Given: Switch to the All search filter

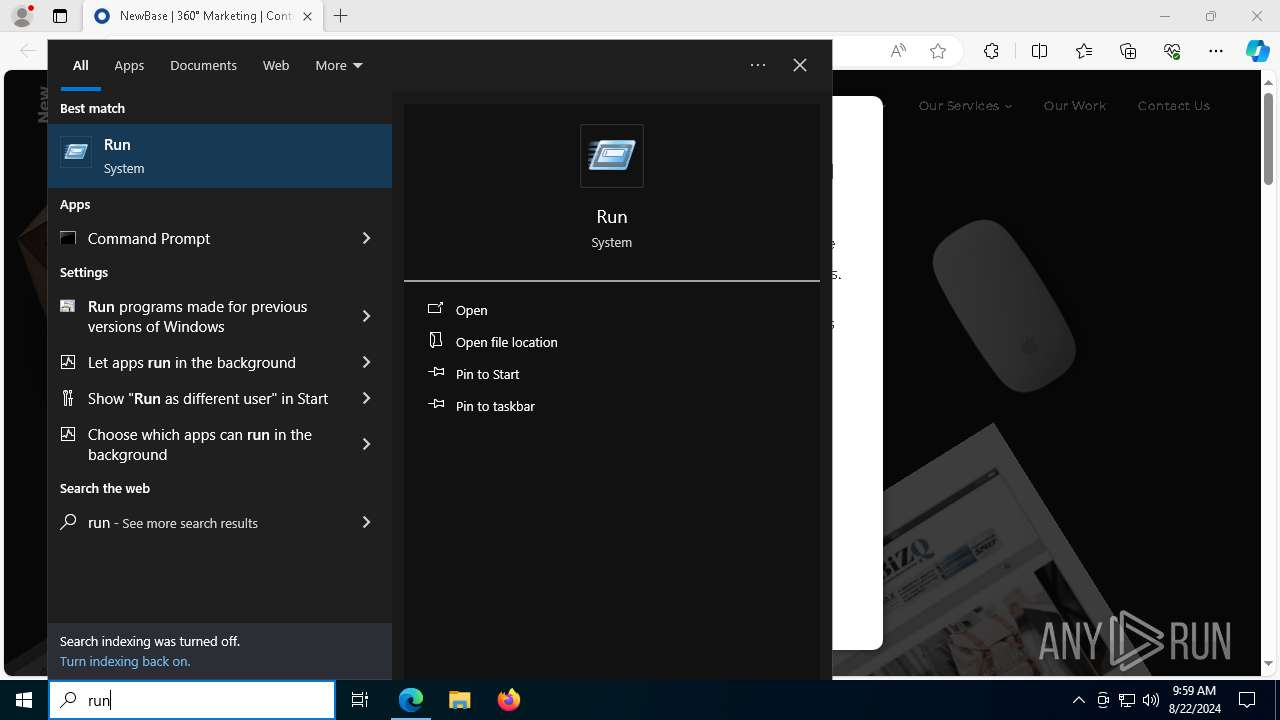Looking at the screenshot, I should [81, 65].
